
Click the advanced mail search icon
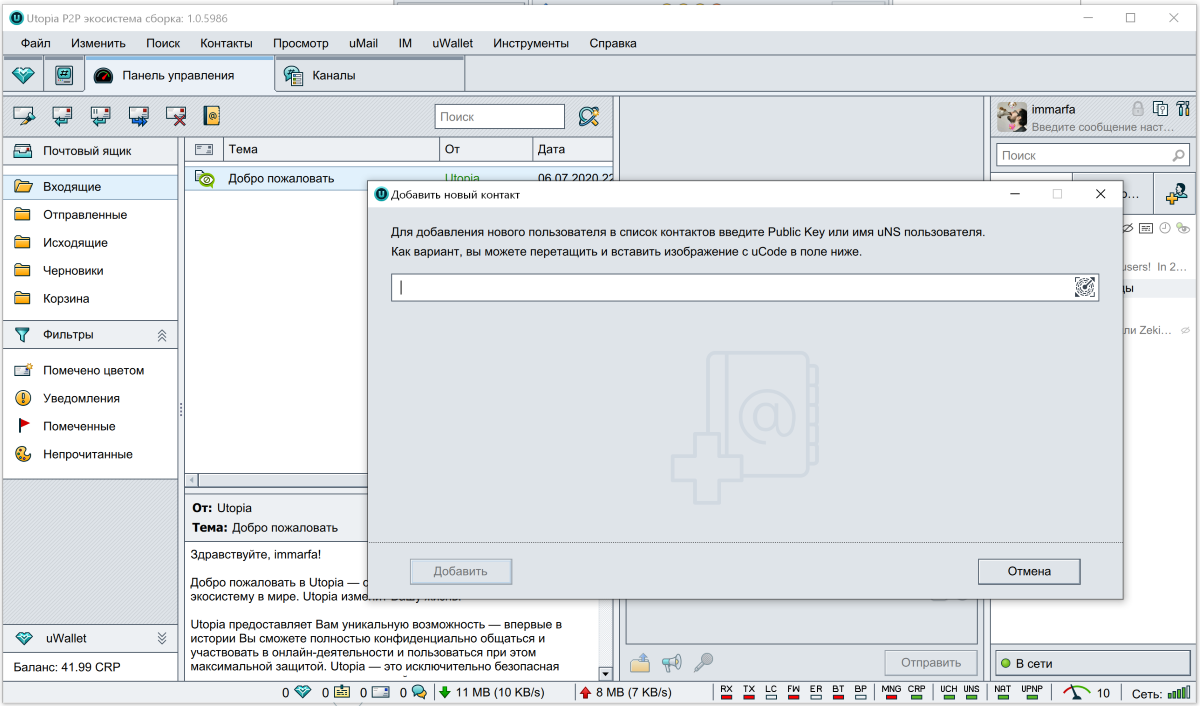(x=588, y=117)
